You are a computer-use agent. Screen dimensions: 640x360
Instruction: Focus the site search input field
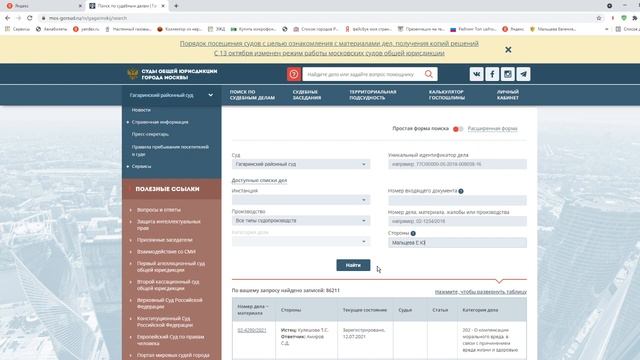pyautogui.click(x=362, y=74)
